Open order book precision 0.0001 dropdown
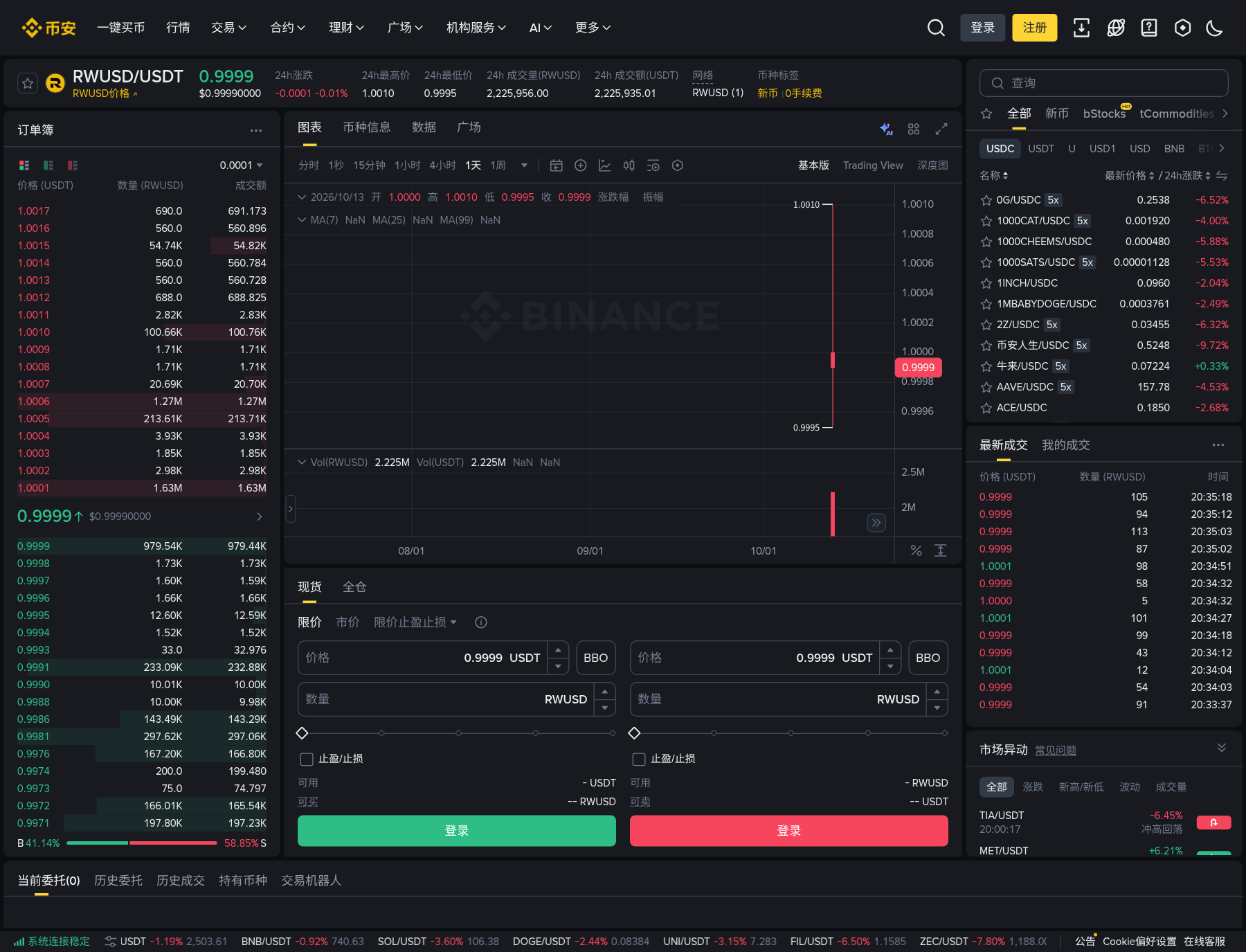Screen dimensions: 1246x952 pyautogui.click(x=241, y=165)
